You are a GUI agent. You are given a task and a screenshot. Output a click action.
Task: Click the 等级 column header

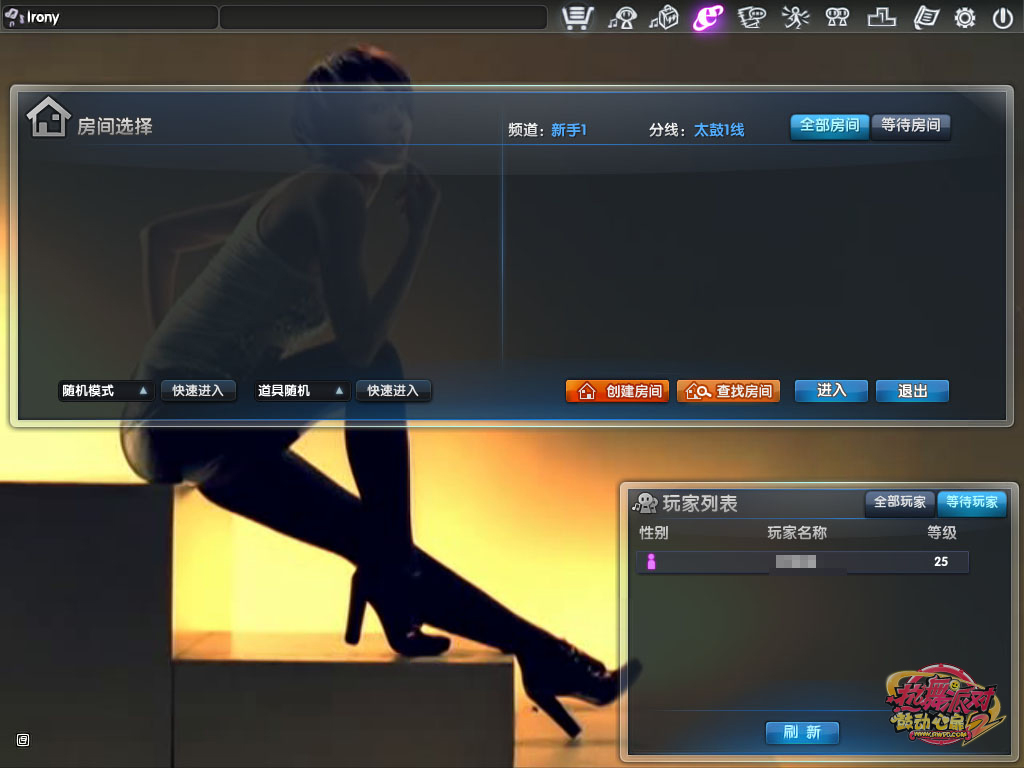(x=942, y=533)
